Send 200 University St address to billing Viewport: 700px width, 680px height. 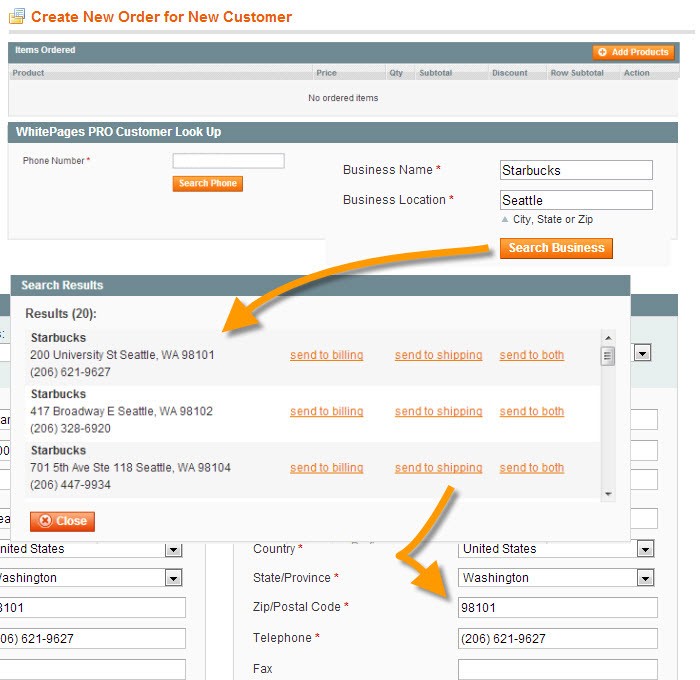tap(326, 355)
